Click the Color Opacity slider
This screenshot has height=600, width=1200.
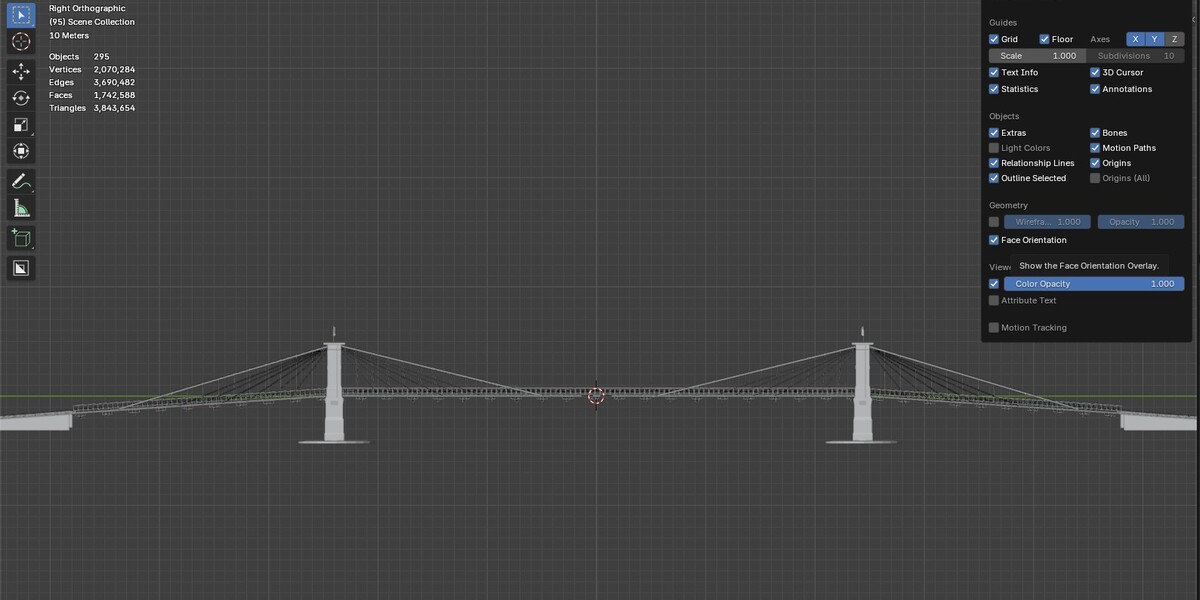[1094, 284]
